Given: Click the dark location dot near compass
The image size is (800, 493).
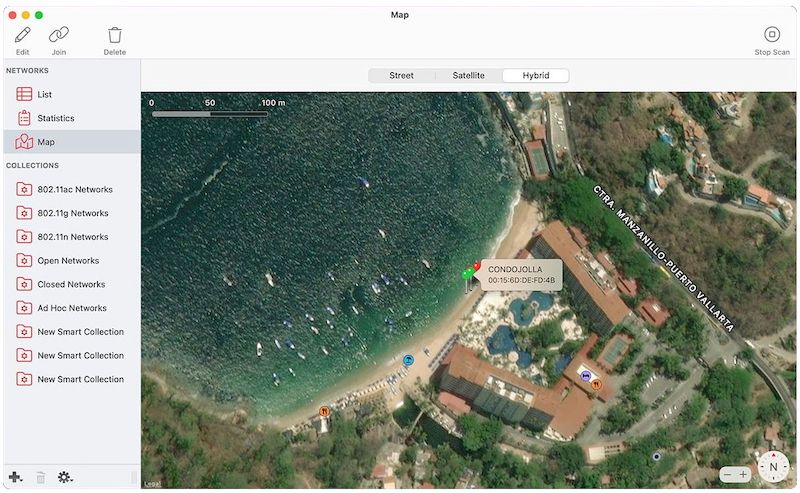Looking at the screenshot, I should click(657, 456).
